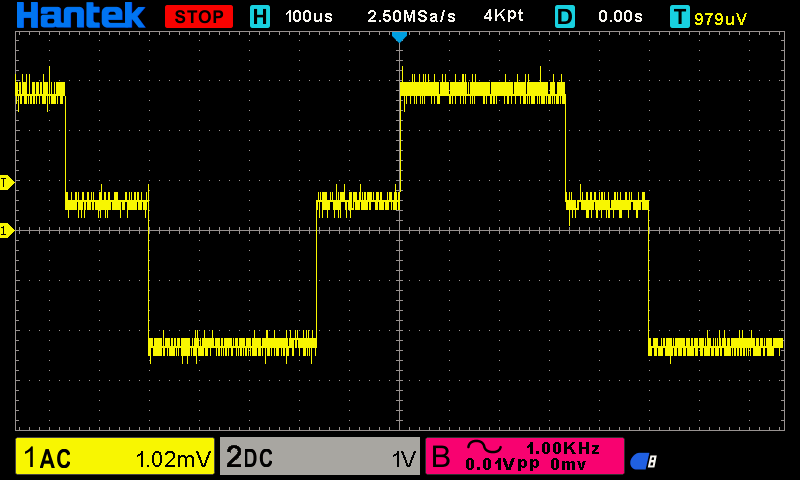The image size is (800, 480).
Task: Click the 2.50MSa/s sample rate readout
Action: (411, 16)
